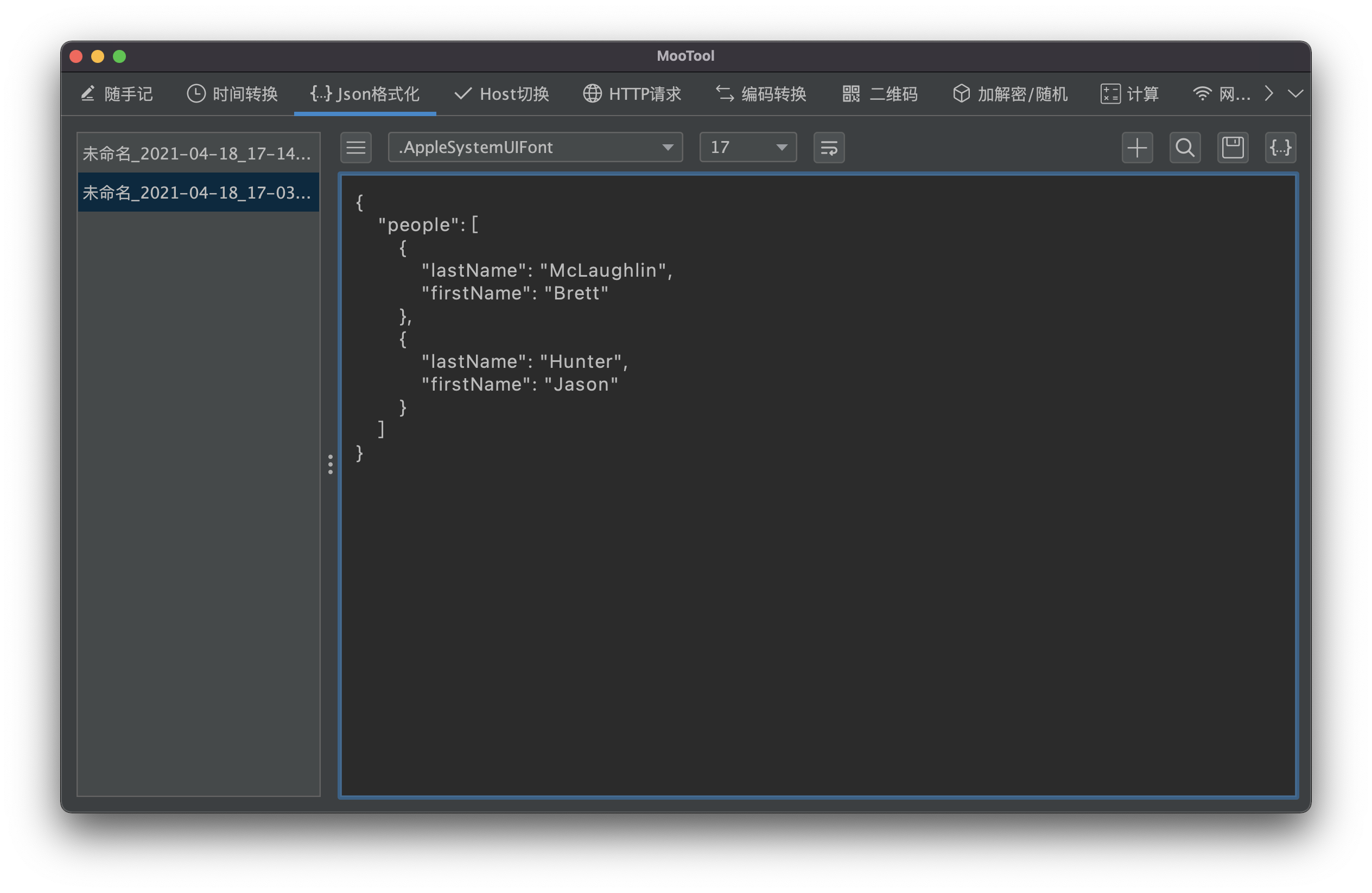This screenshot has width=1372, height=893.
Task: Toggle word wrap in the editor
Action: [x=828, y=148]
